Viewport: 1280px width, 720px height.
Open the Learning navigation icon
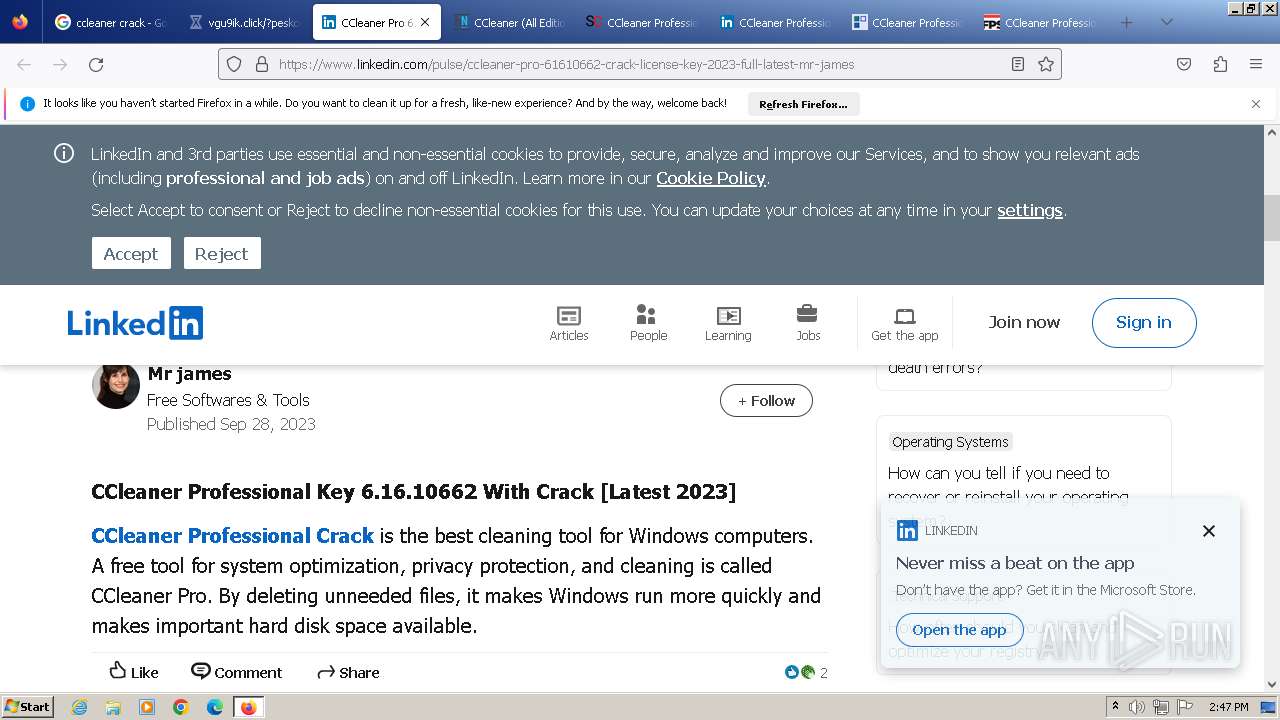[728, 323]
